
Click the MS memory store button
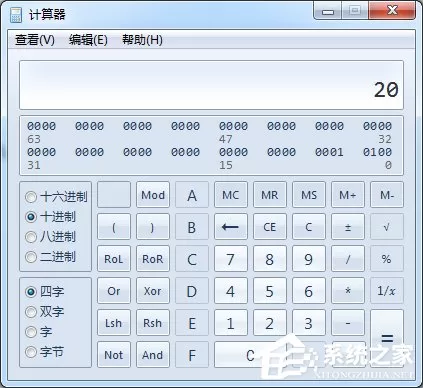[x=309, y=195]
